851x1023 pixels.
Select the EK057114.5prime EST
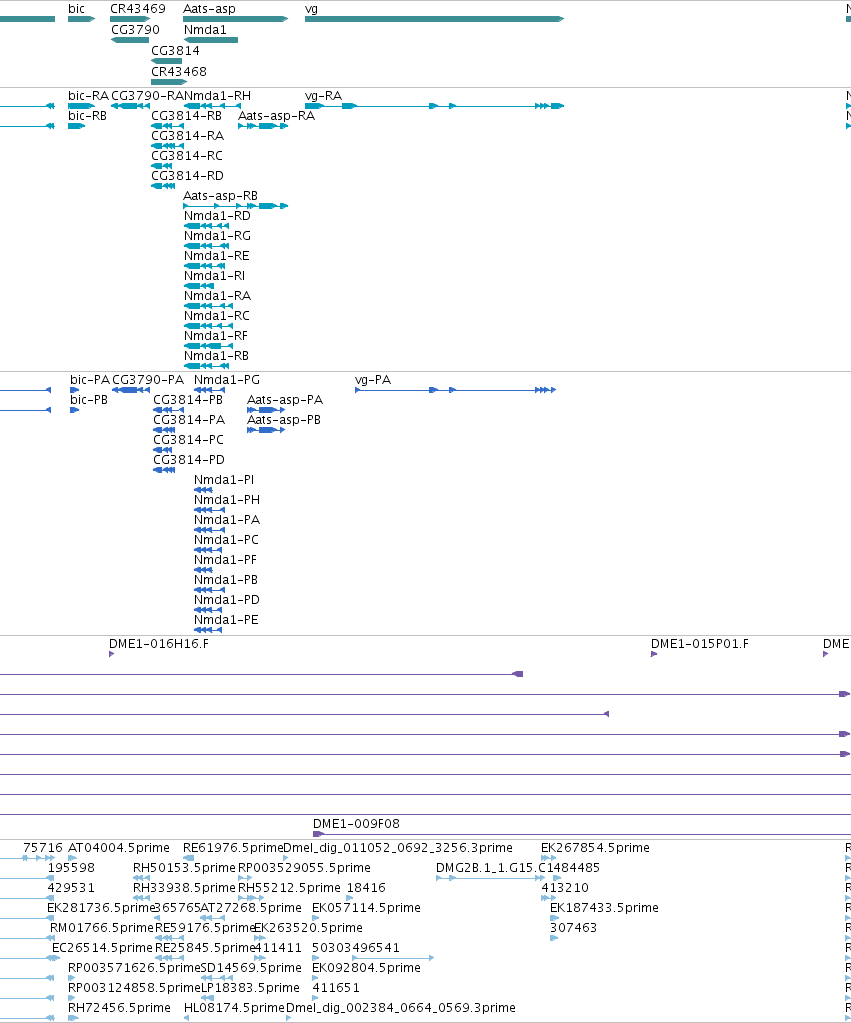point(316,918)
